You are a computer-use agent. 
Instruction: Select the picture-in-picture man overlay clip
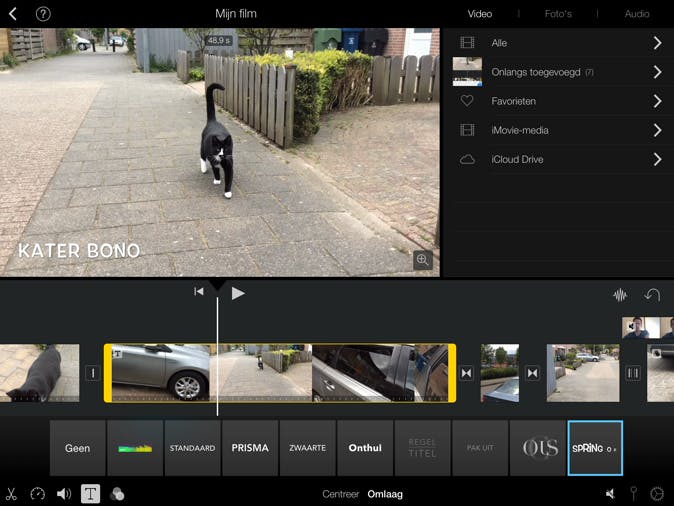(x=648, y=328)
